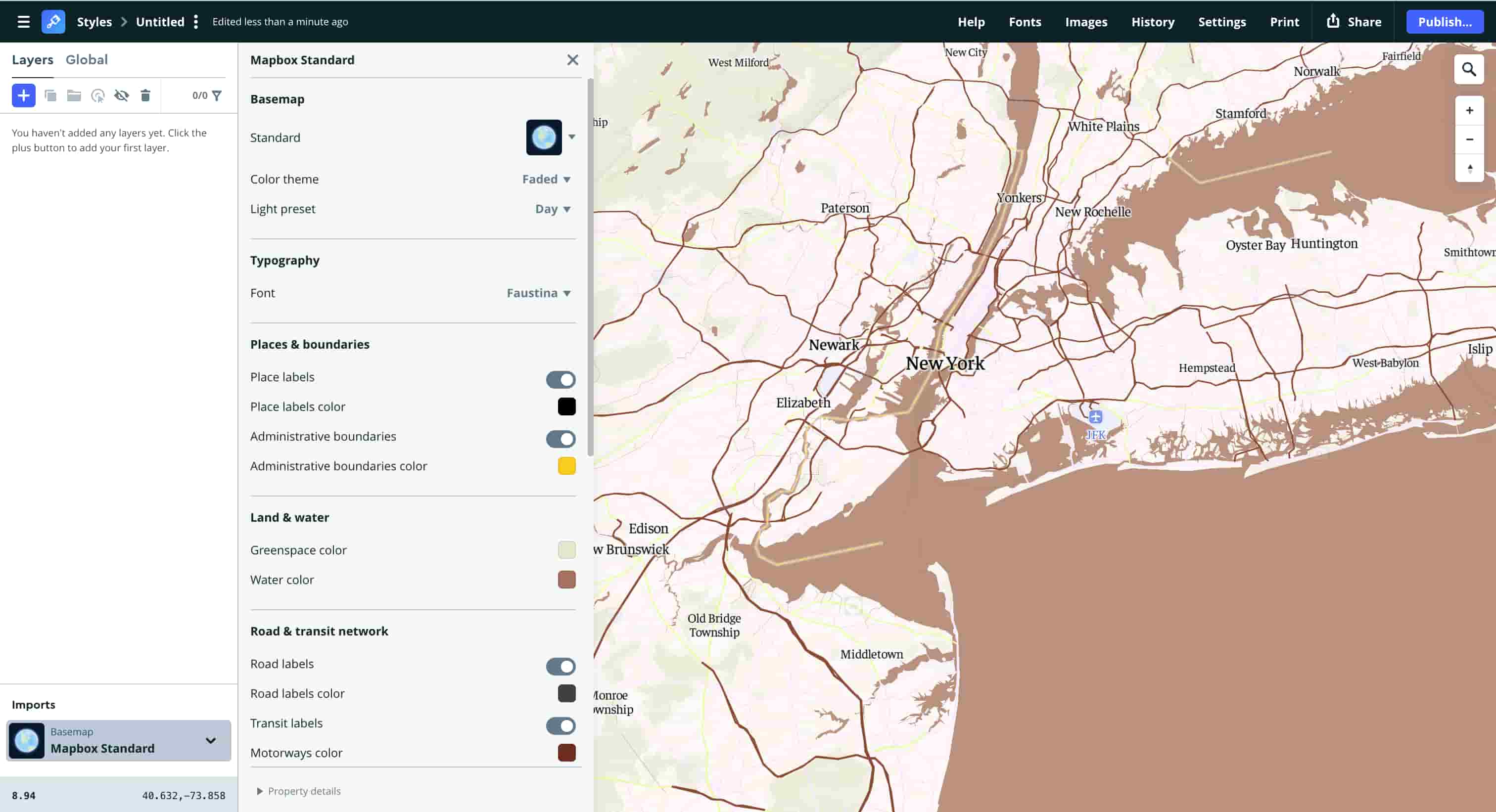1496x812 pixels.
Task: Switch to the Global tab
Action: (87, 59)
